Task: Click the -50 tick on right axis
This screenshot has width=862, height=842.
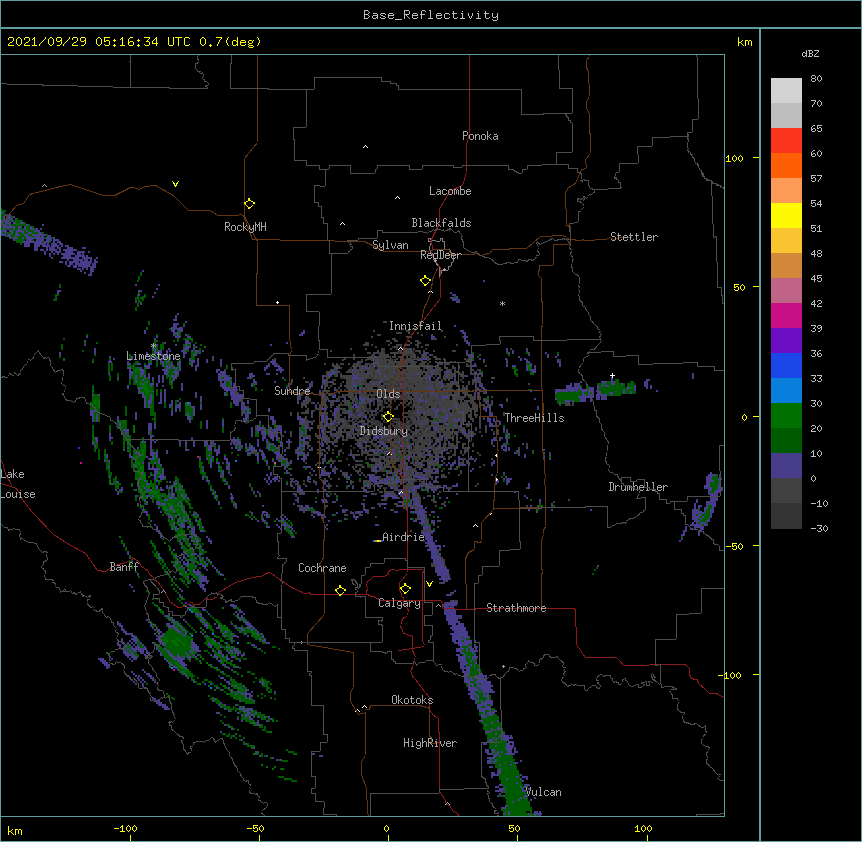Action: point(734,546)
